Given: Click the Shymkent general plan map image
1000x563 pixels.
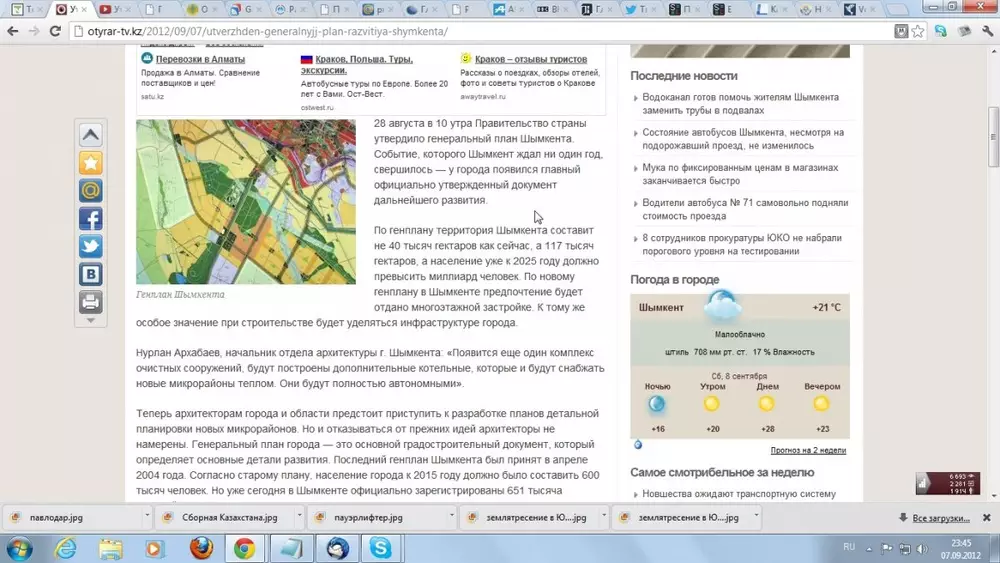Looking at the screenshot, I should pyautogui.click(x=246, y=202).
